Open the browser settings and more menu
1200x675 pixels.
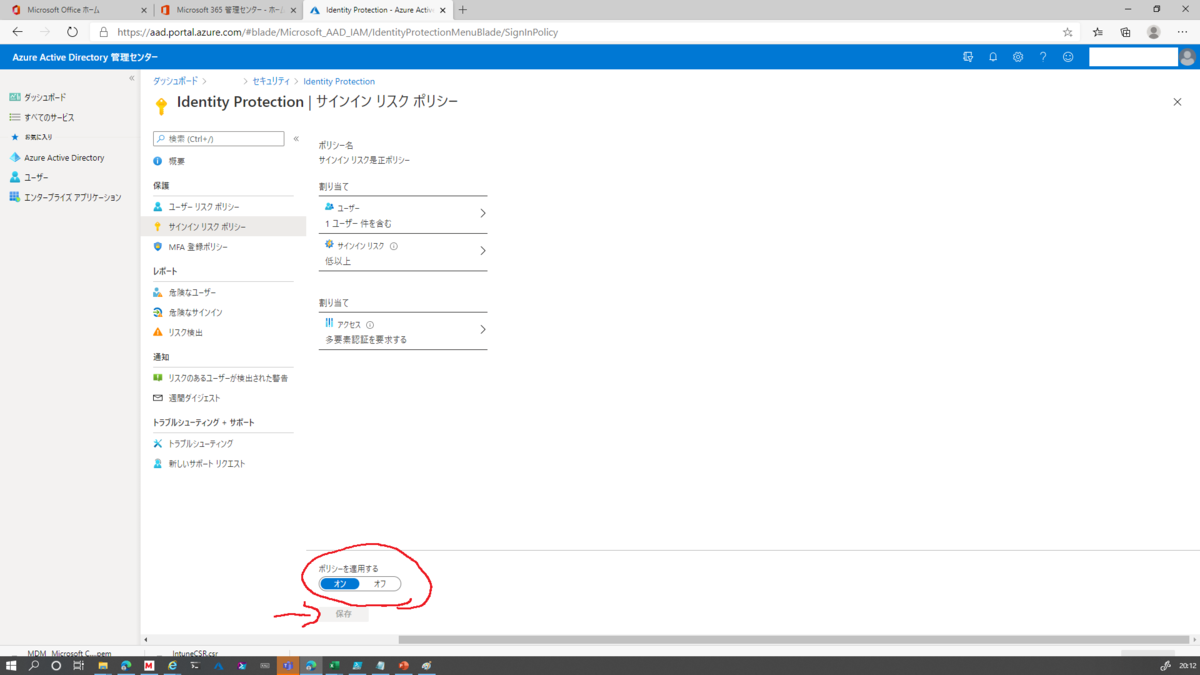(x=1182, y=32)
